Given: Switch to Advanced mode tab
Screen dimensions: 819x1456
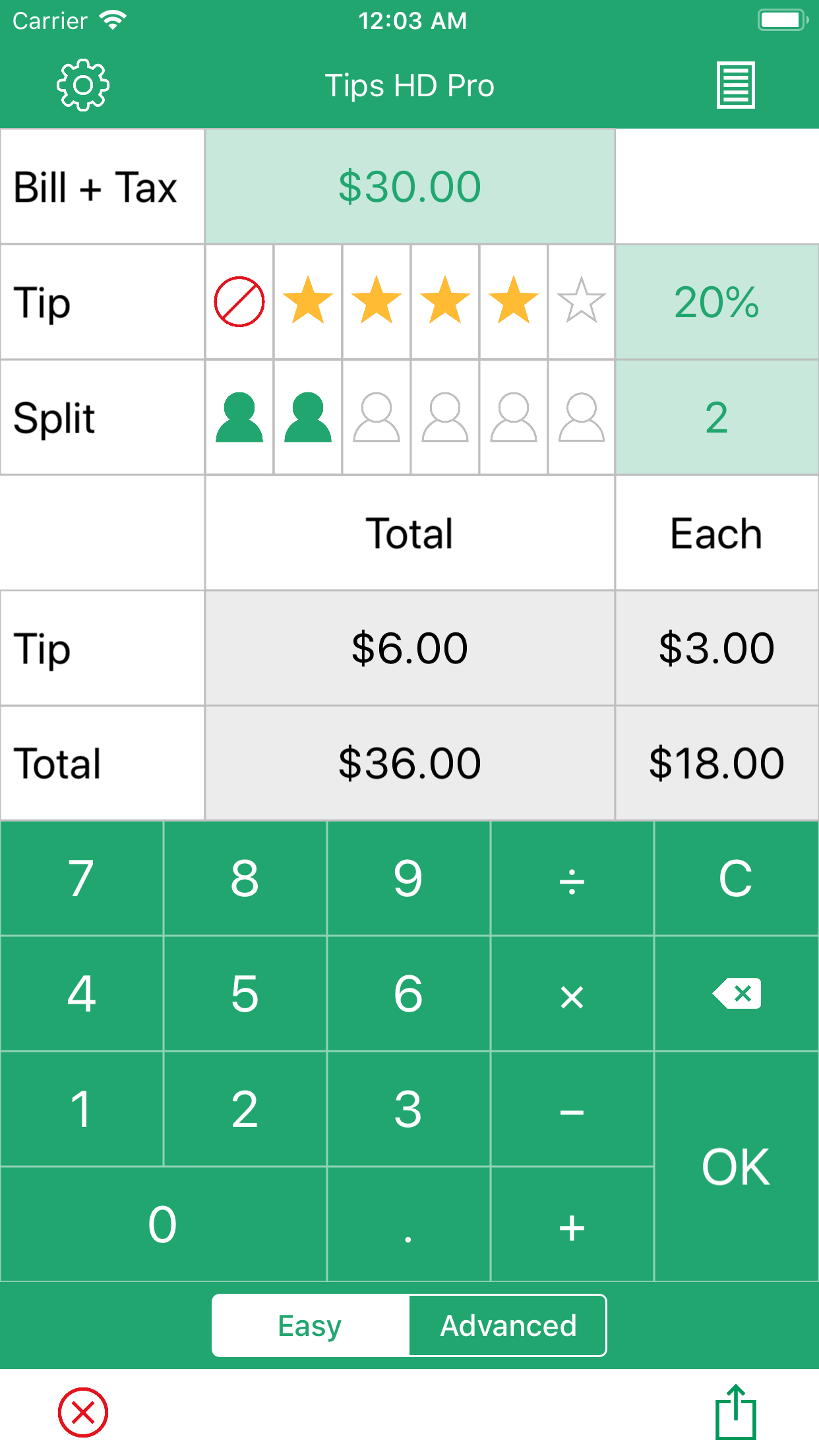Looking at the screenshot, I should click(x=508, y=1325).
